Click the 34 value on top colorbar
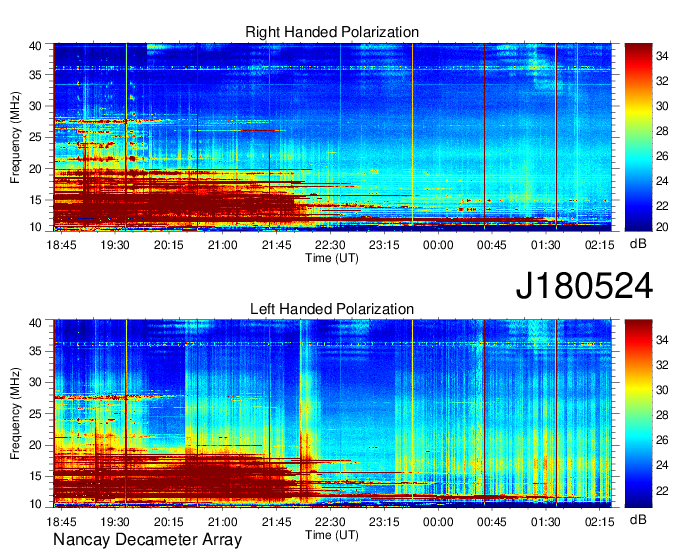Screen dimensions: 680x552 click(662, 56)
